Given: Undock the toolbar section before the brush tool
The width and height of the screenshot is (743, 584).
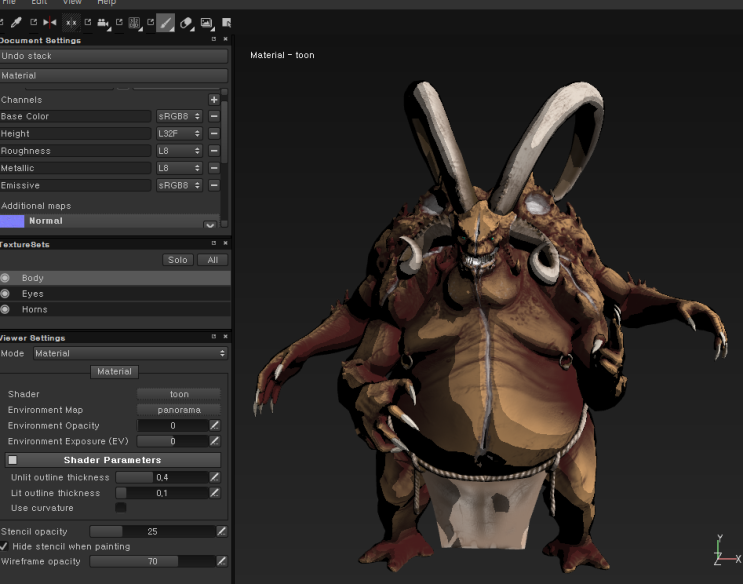Looking at the screenshot, I should tap(151, 22).
